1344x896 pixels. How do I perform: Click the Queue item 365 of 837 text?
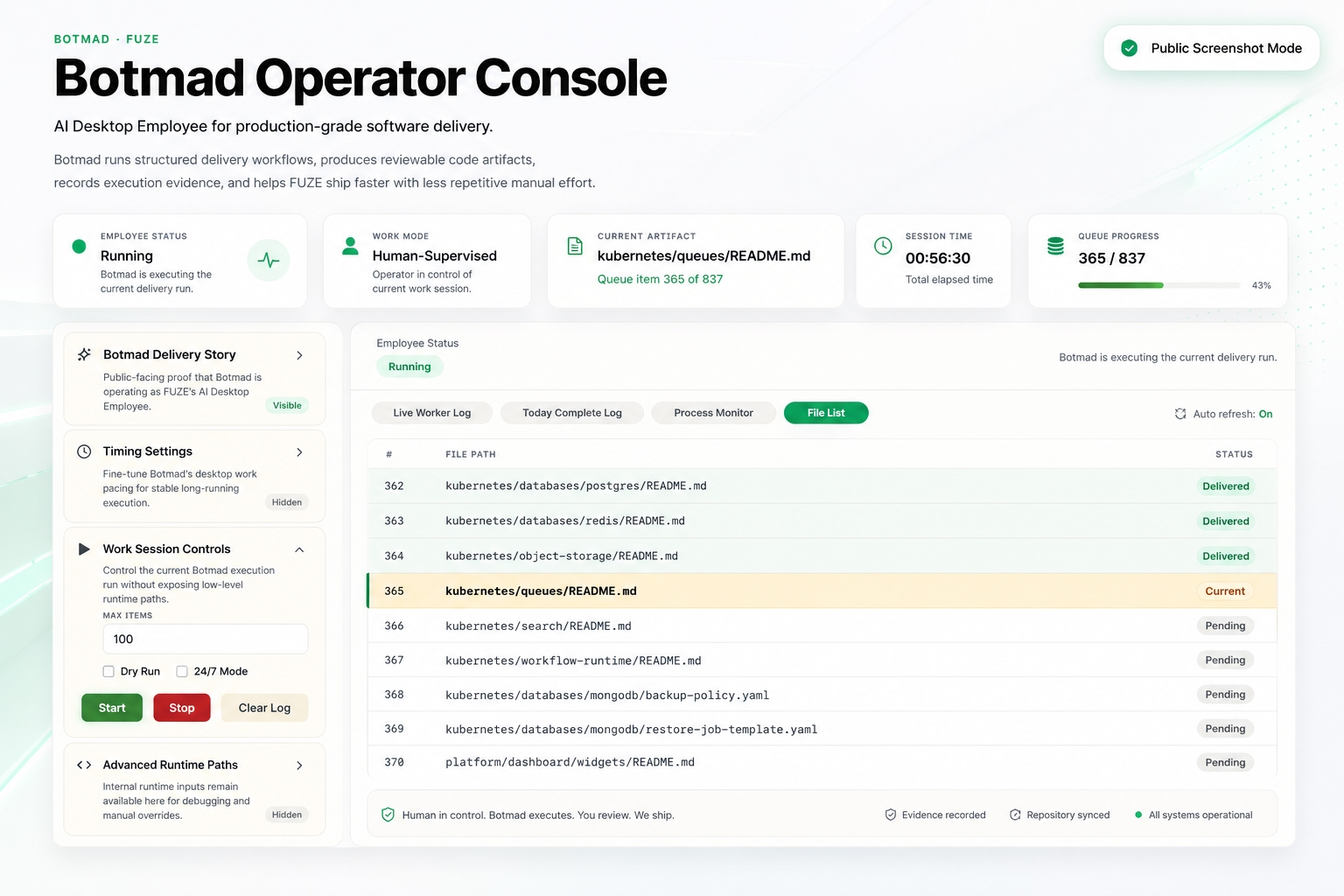pos(660,279)
